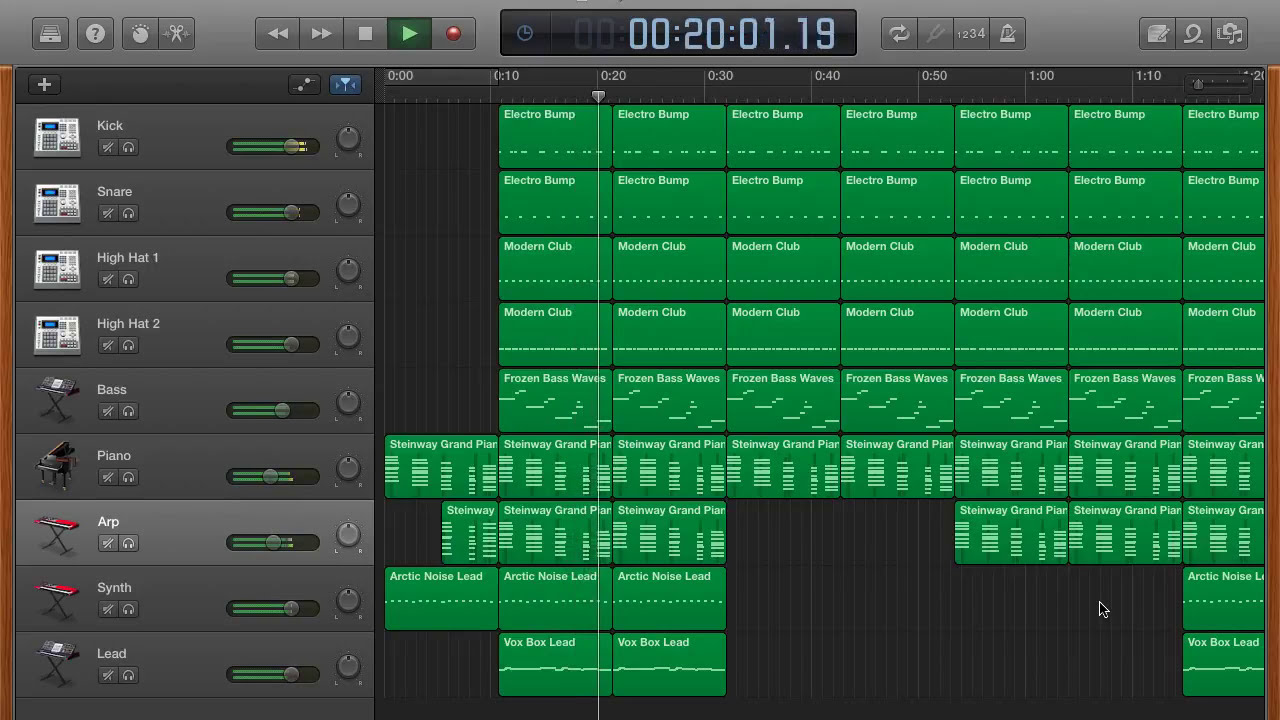The height and width of the screenshot is (720, 1280).
Task: Open the Apple Loops browser
Action: [1194, 34]
